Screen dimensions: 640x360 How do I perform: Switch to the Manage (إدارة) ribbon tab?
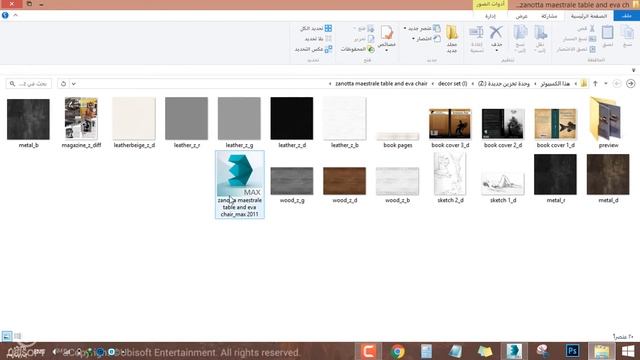coord(490,16)
